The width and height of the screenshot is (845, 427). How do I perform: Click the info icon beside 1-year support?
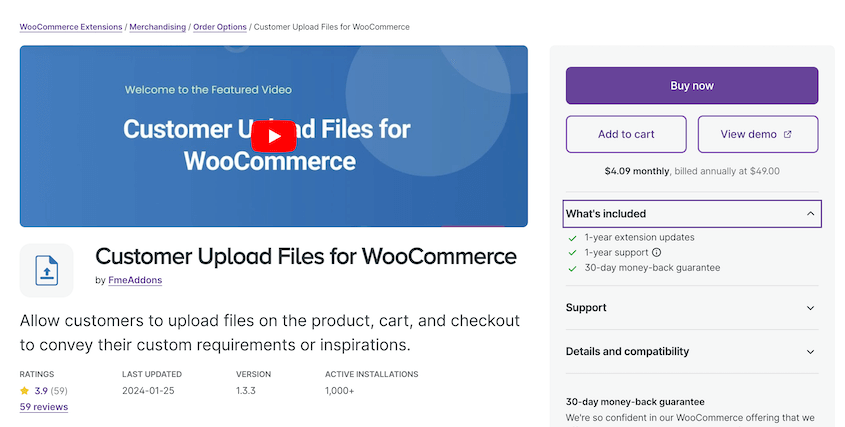point(656,252)
